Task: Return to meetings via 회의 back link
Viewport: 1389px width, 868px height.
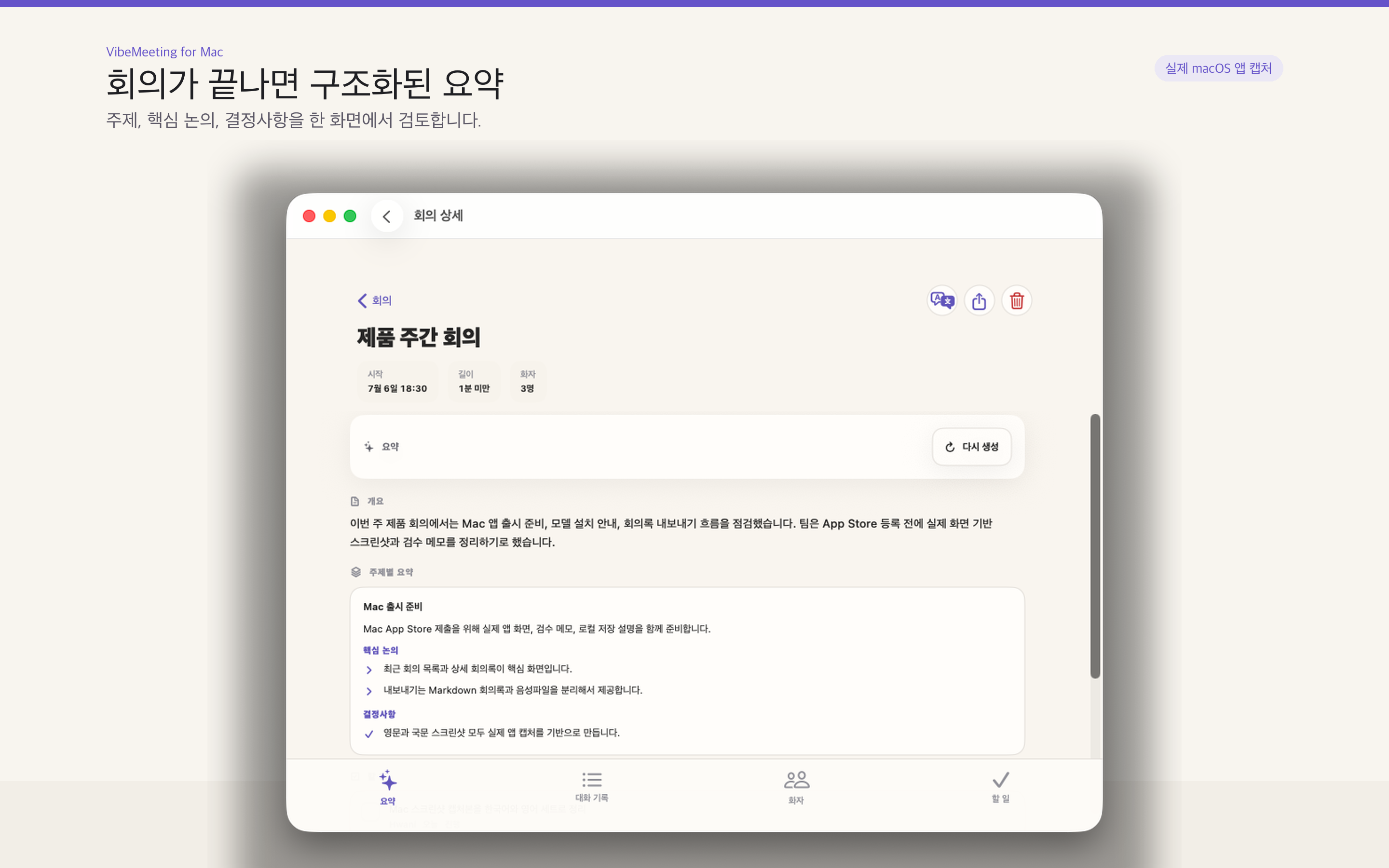Action: click(375, 300)
